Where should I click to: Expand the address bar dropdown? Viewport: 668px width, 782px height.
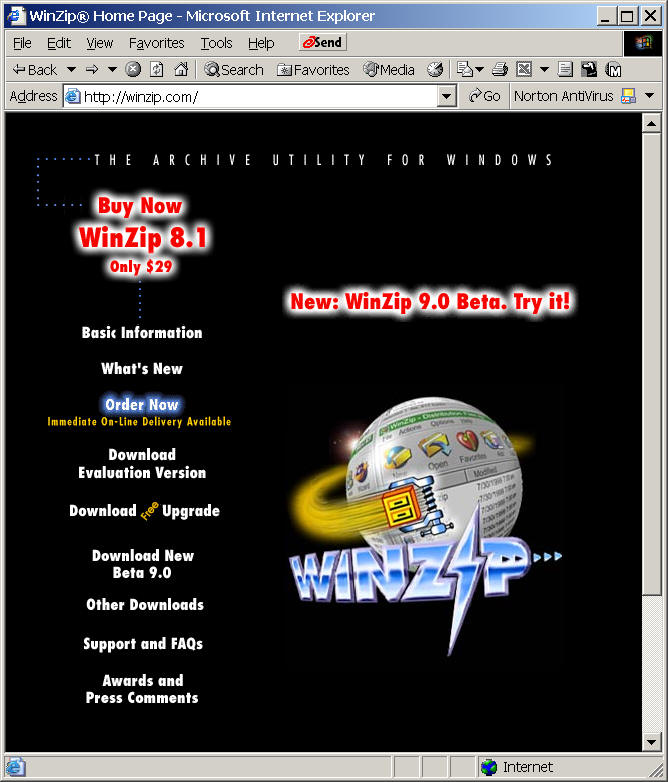pos(446,96)
